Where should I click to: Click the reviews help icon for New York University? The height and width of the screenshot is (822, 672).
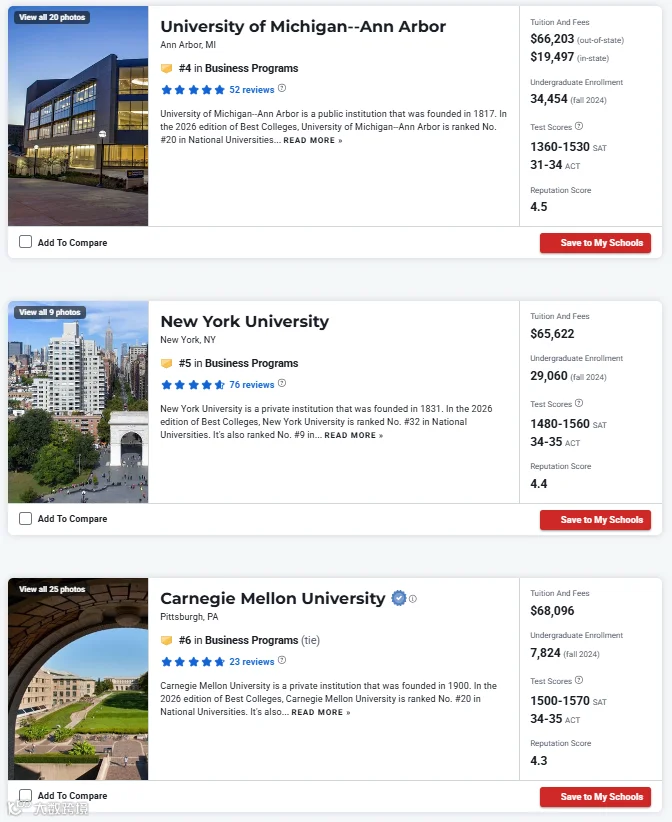pos(282,383)
